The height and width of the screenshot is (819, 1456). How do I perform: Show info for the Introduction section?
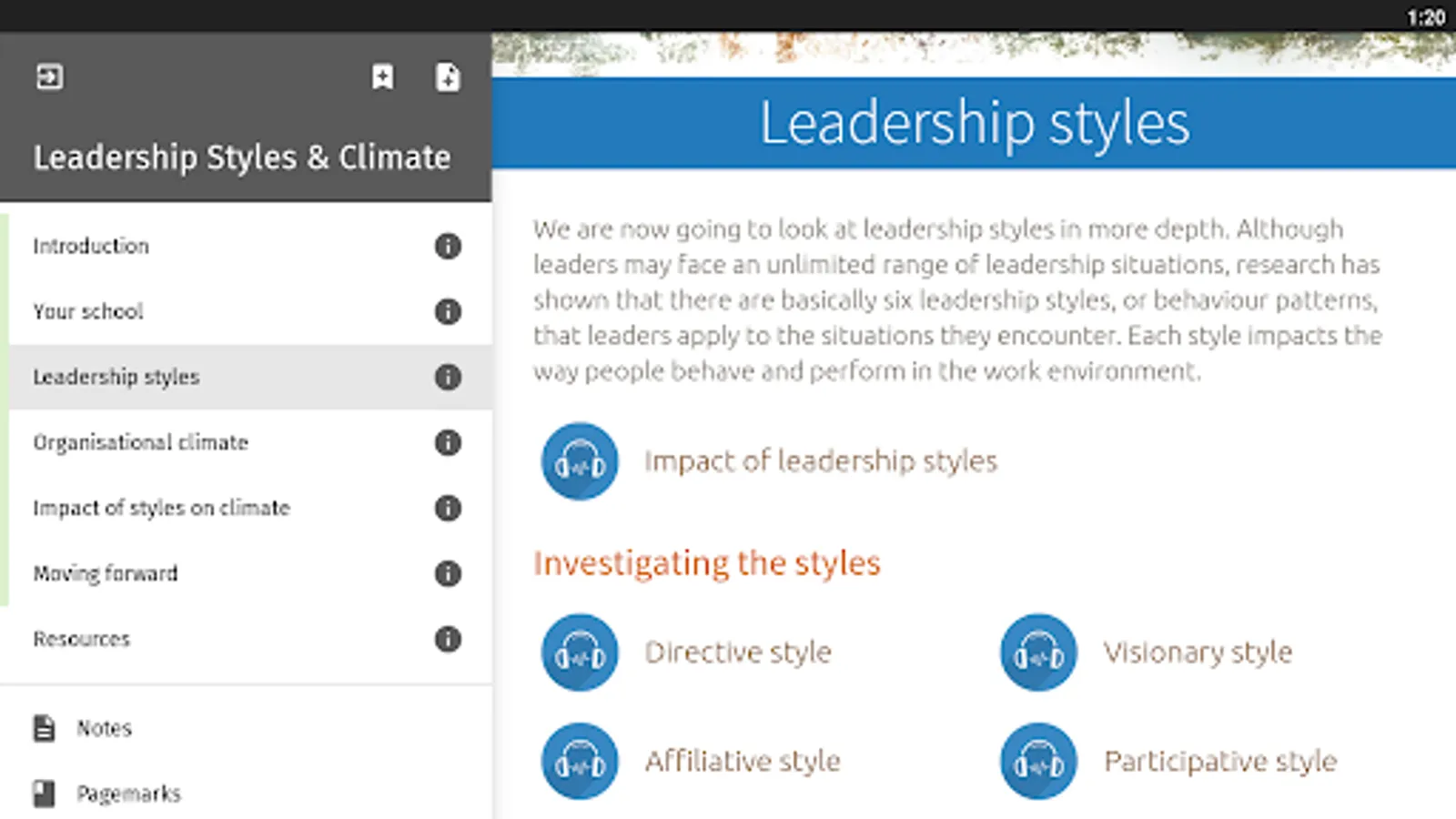[447, 246]
